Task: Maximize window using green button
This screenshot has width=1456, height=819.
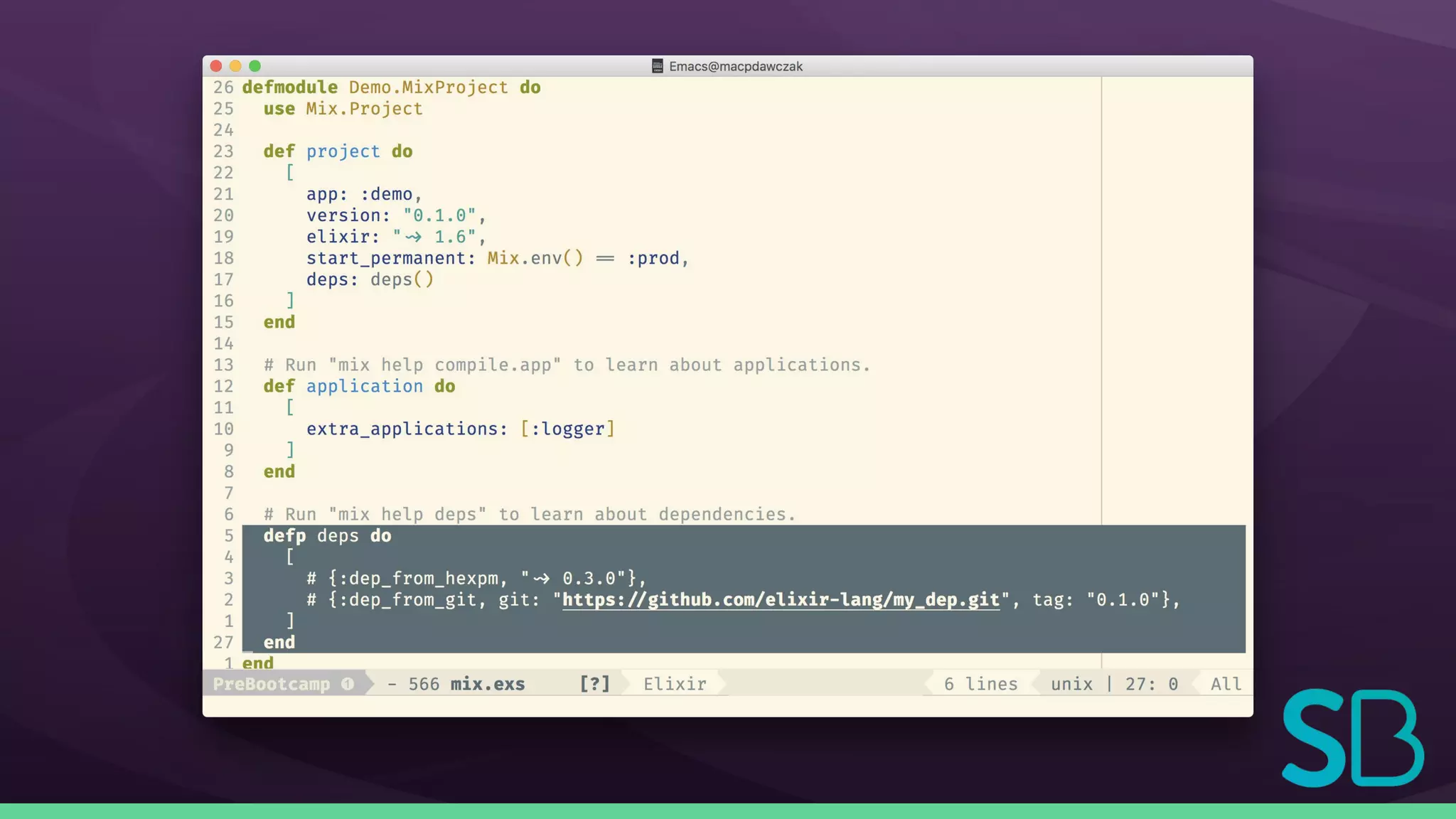Action: click(x=255, y=66)
